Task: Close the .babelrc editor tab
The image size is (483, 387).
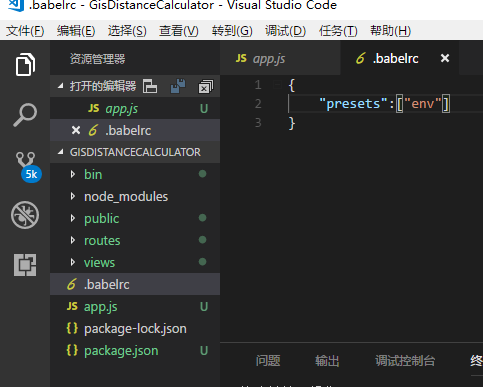Action: pos(445,58)
